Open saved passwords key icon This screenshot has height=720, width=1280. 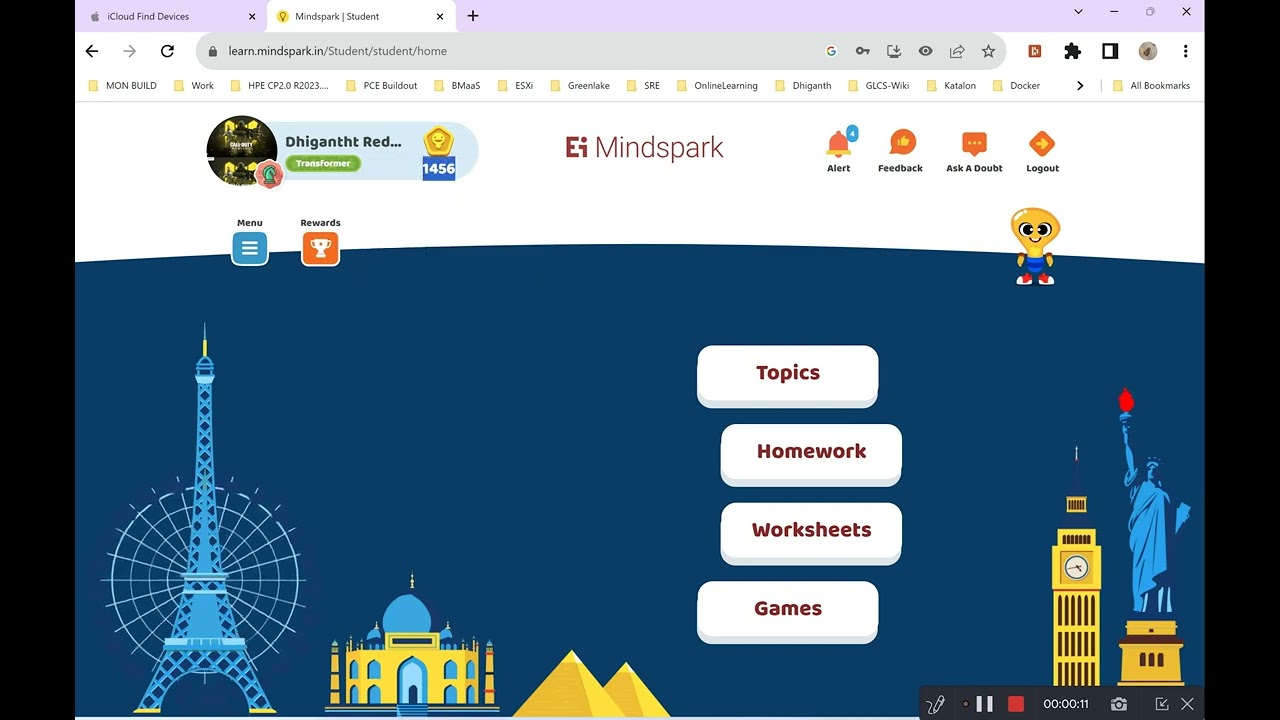tap(862, 51)
